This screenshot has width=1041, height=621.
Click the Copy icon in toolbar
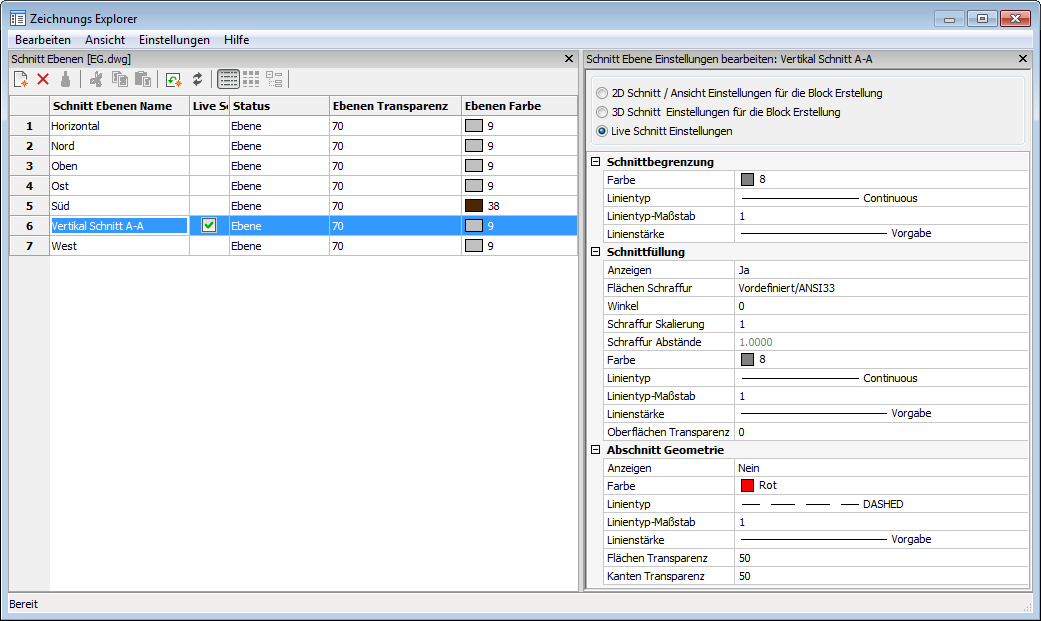point(120,80)
